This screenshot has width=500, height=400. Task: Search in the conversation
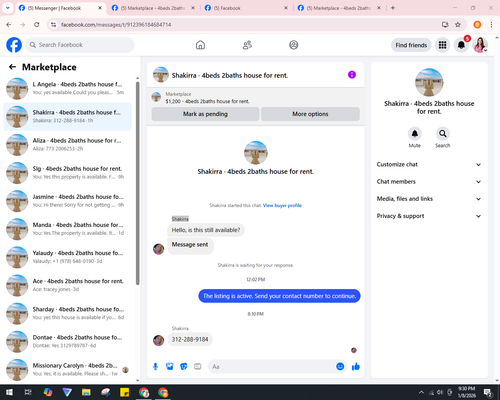pos(443,134)
